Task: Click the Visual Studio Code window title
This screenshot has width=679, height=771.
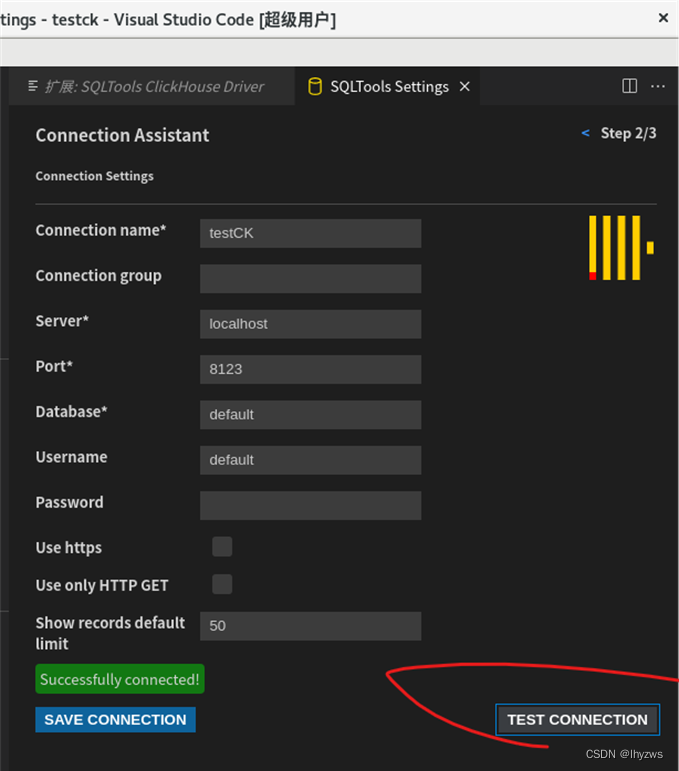Action: pyautogui.click(x=168, y=20)
